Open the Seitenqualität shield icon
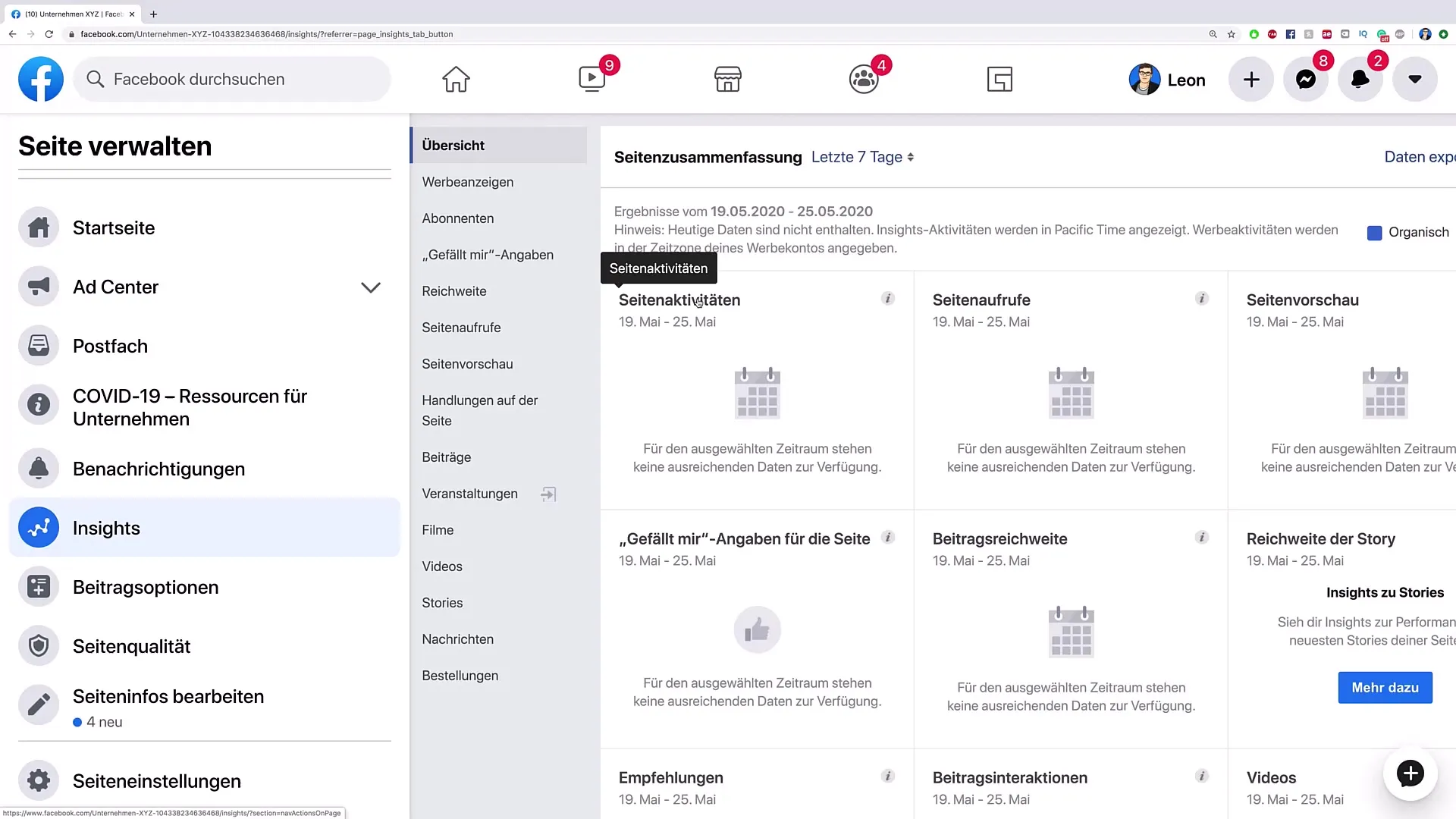This screenshot has width=1456, height=819. 38,646
